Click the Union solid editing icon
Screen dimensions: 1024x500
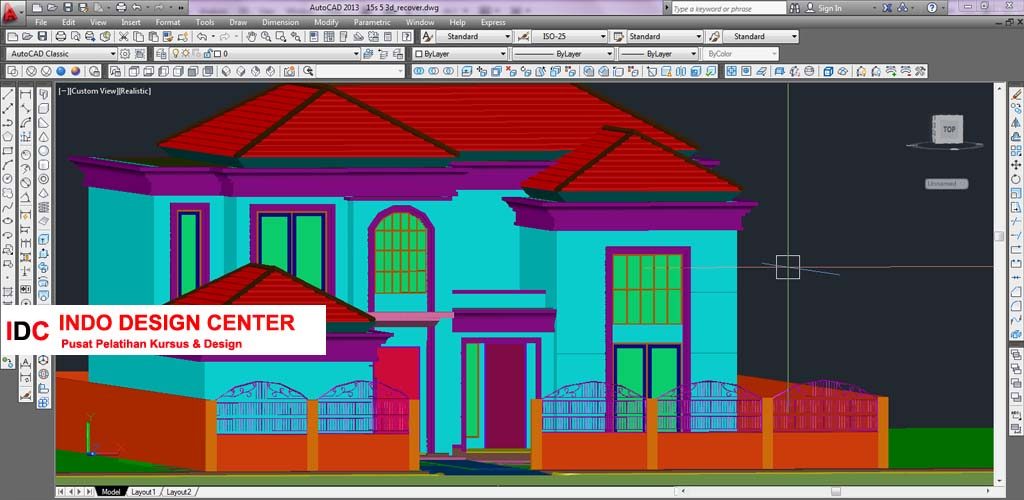click(419, 71)
